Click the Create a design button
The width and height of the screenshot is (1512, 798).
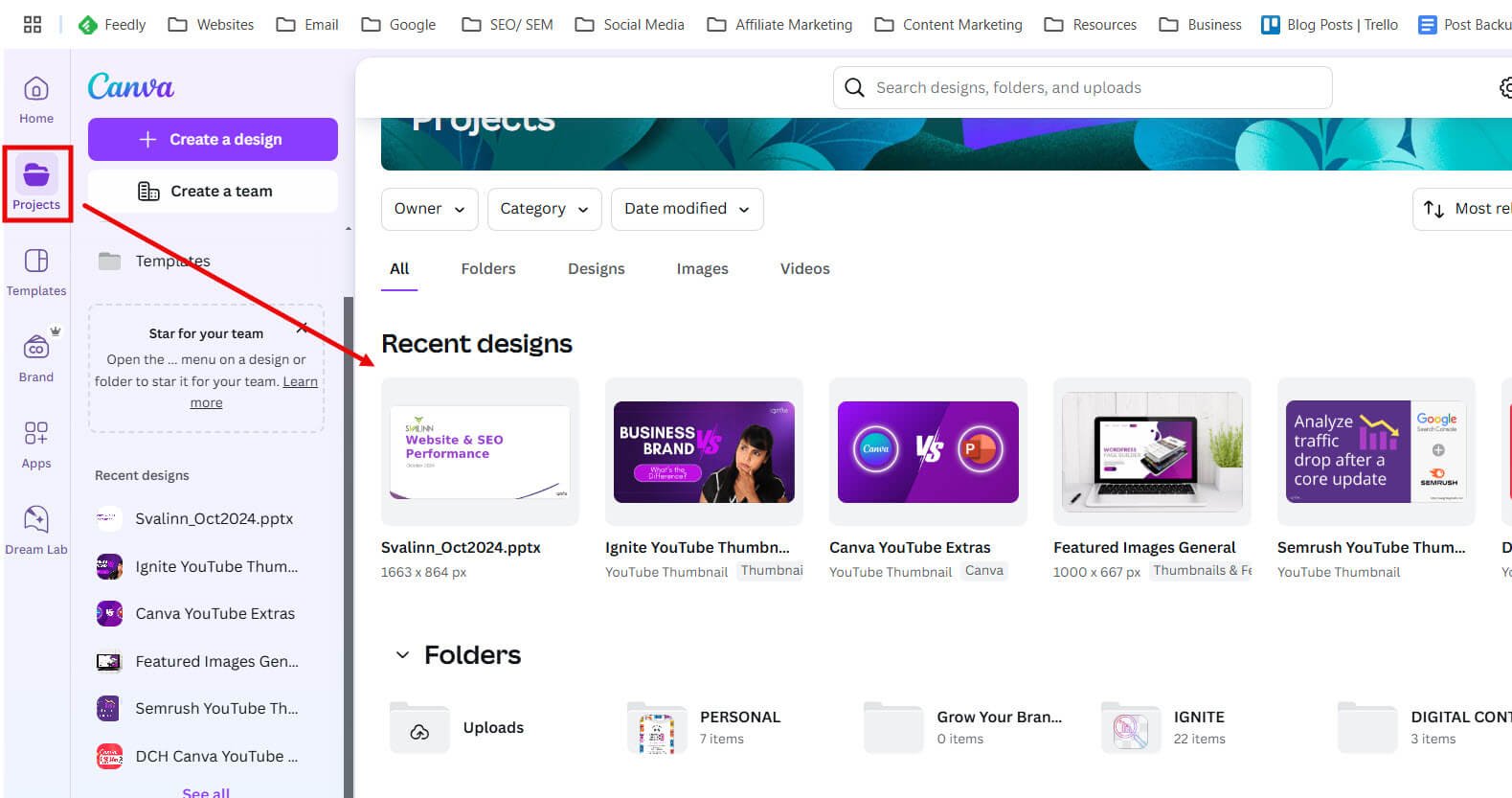pos(213,140)
